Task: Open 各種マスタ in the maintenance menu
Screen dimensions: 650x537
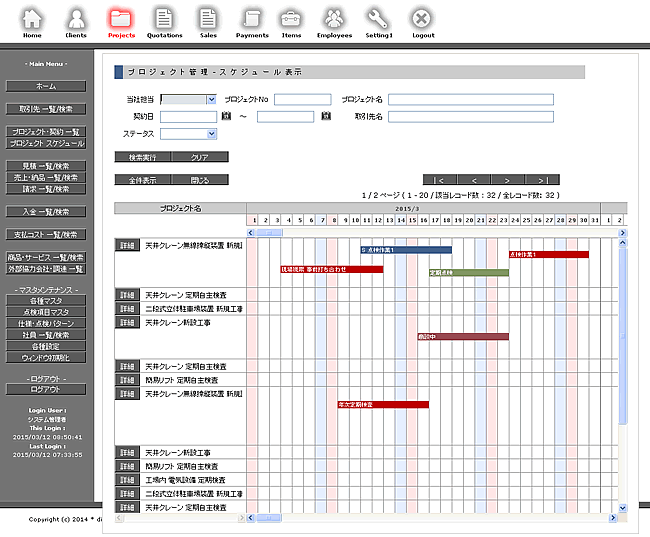Action: (46, 301)
